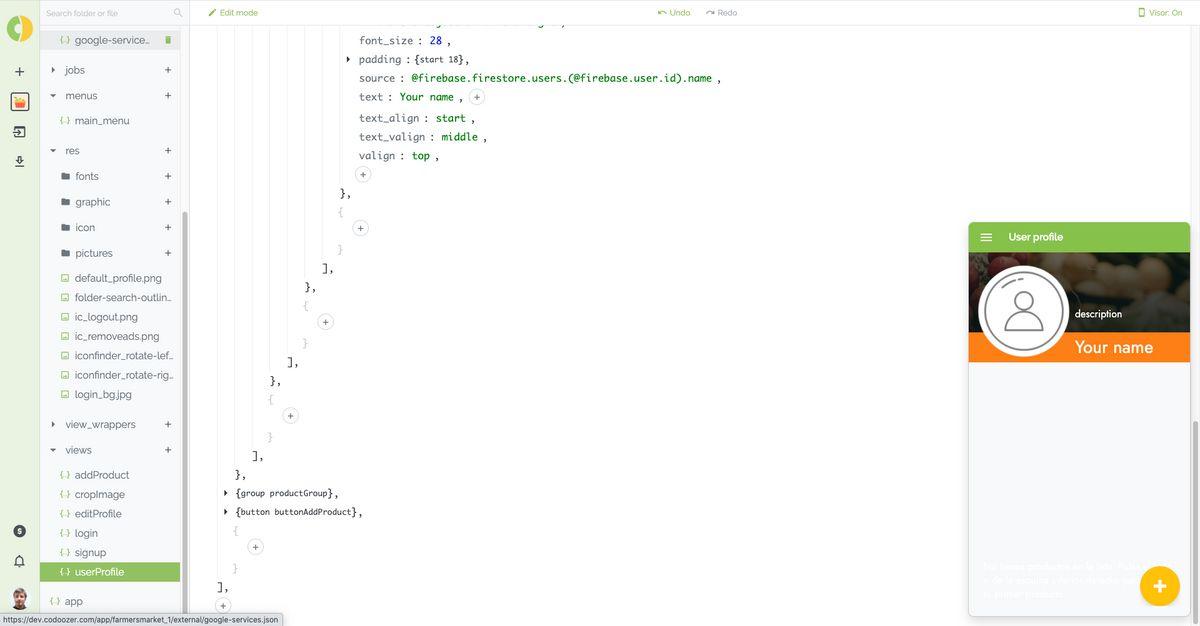This screenshot has width=1200, height=626.
Task: Open hamburger menu in preview
Action: [986, 237]
